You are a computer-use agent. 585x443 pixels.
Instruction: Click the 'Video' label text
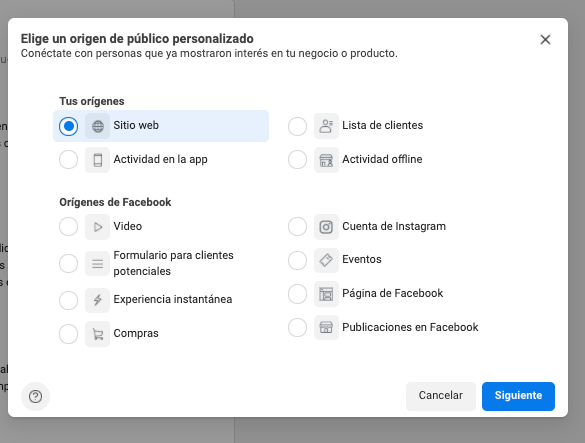(x=128, y=226)
